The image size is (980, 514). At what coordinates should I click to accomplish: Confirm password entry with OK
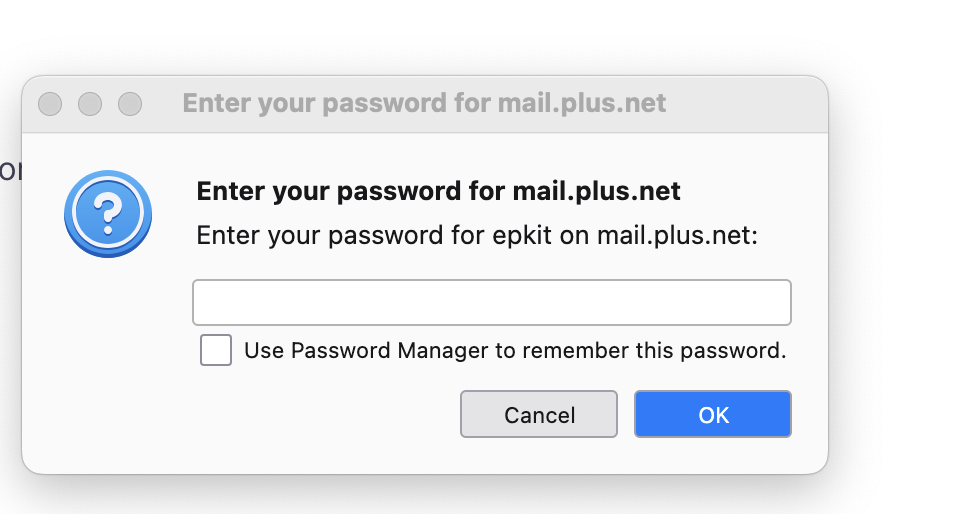(712, 414)
